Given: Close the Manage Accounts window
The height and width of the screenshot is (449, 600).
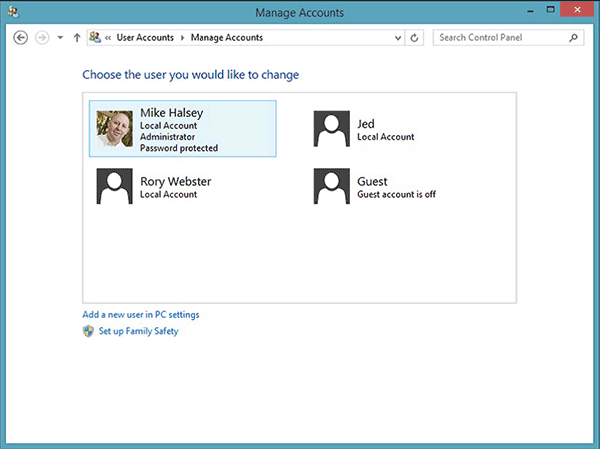Looking at the screenshot, I should pos(578,9).
